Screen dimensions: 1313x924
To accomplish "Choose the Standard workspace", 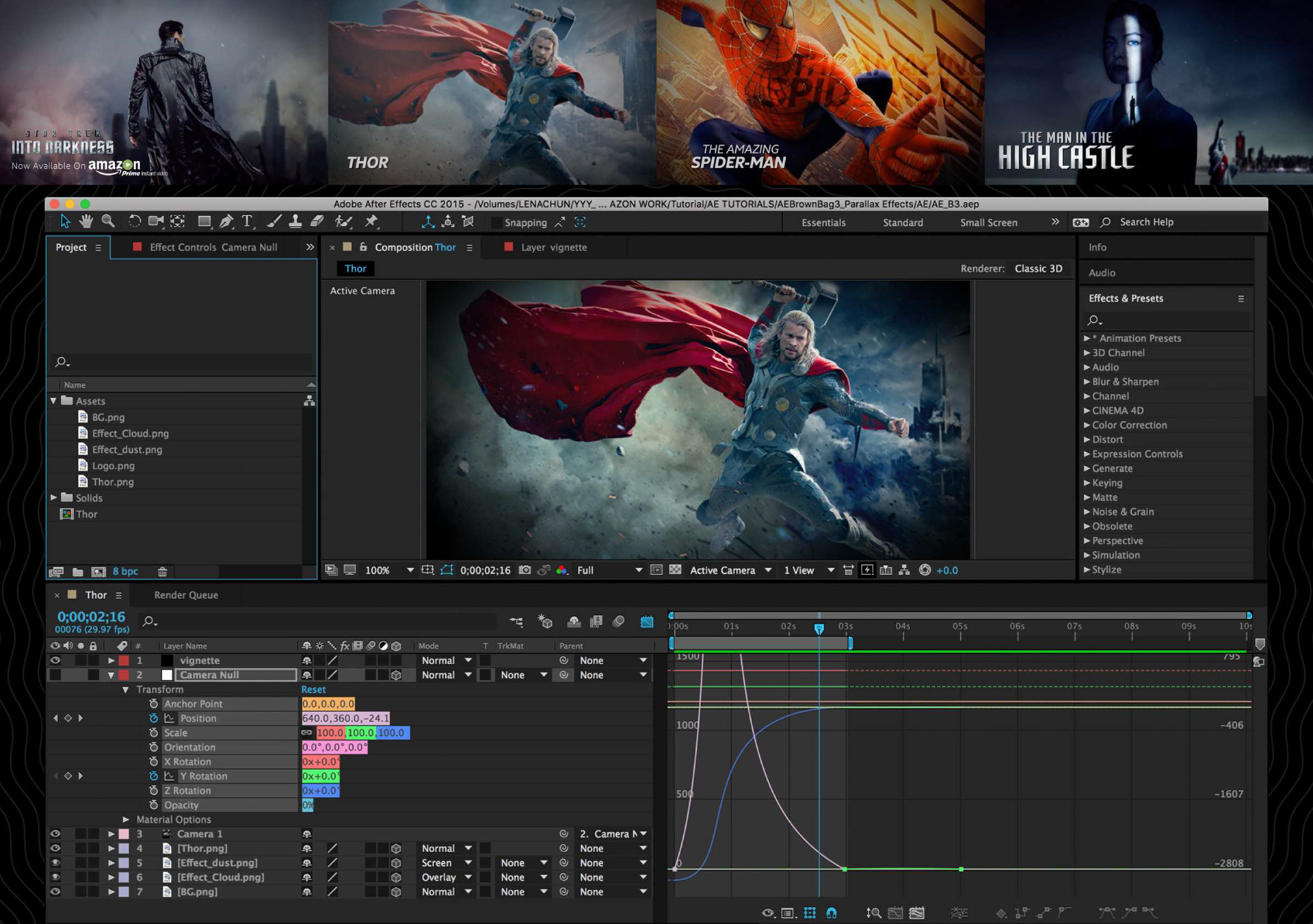I will [903, 222].
